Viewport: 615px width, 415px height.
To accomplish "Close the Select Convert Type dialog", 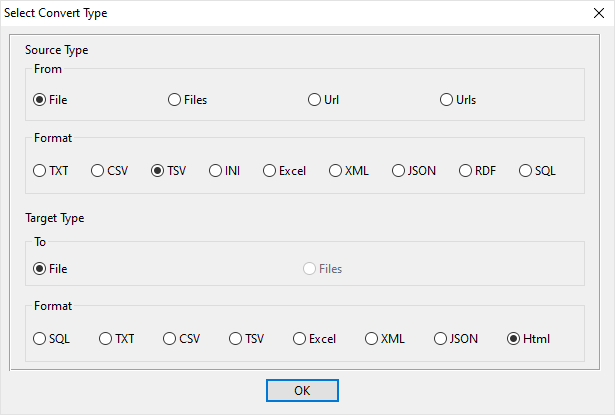I will [598, 13].
